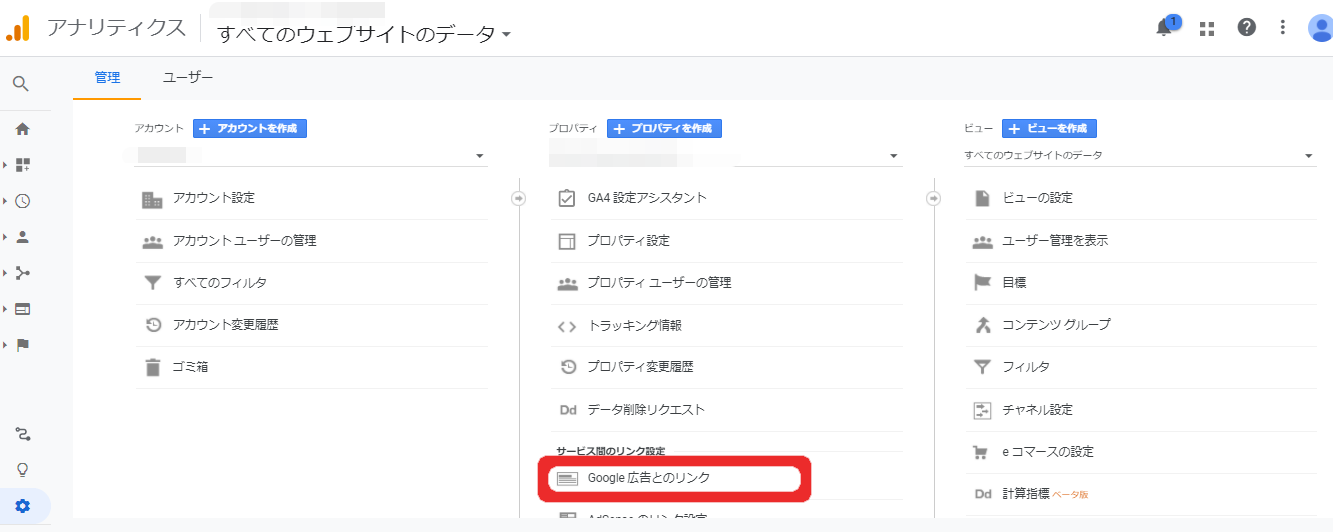Expand the Acquisition section arrow in sidebar
Image resolution: width=1333 pixels, height=532 pixels.
click(5, 273)
